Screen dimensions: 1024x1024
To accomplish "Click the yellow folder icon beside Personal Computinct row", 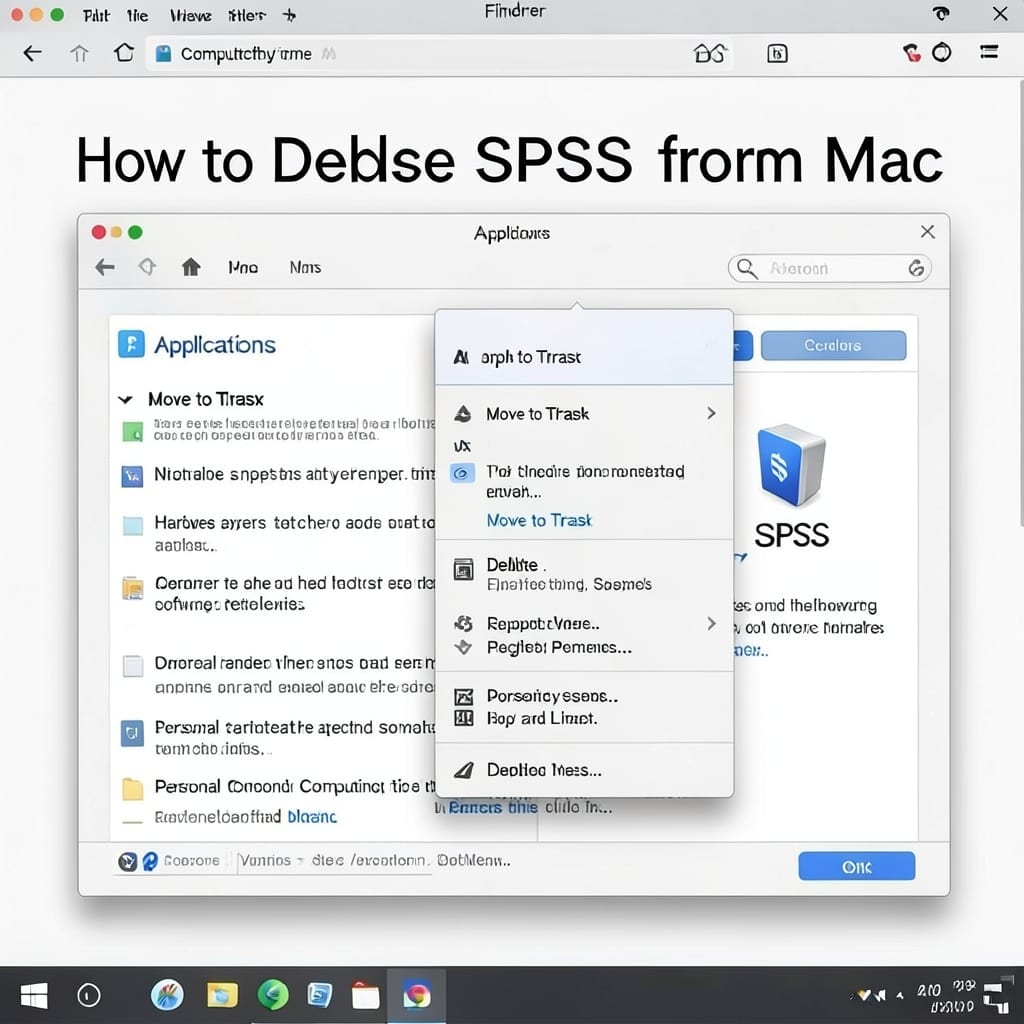I will pos(133,788).
